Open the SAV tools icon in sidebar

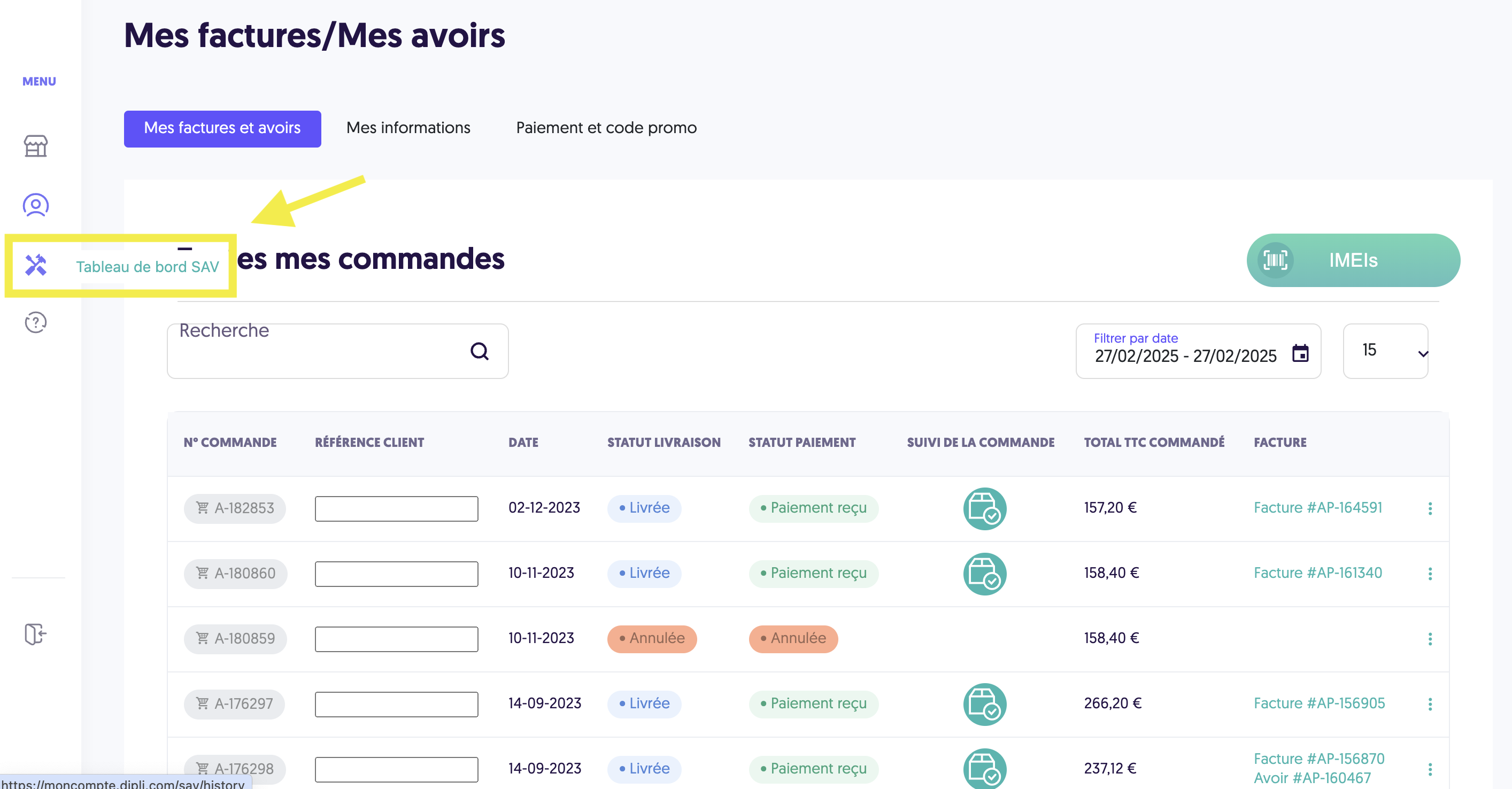click(x=36, y=265)
